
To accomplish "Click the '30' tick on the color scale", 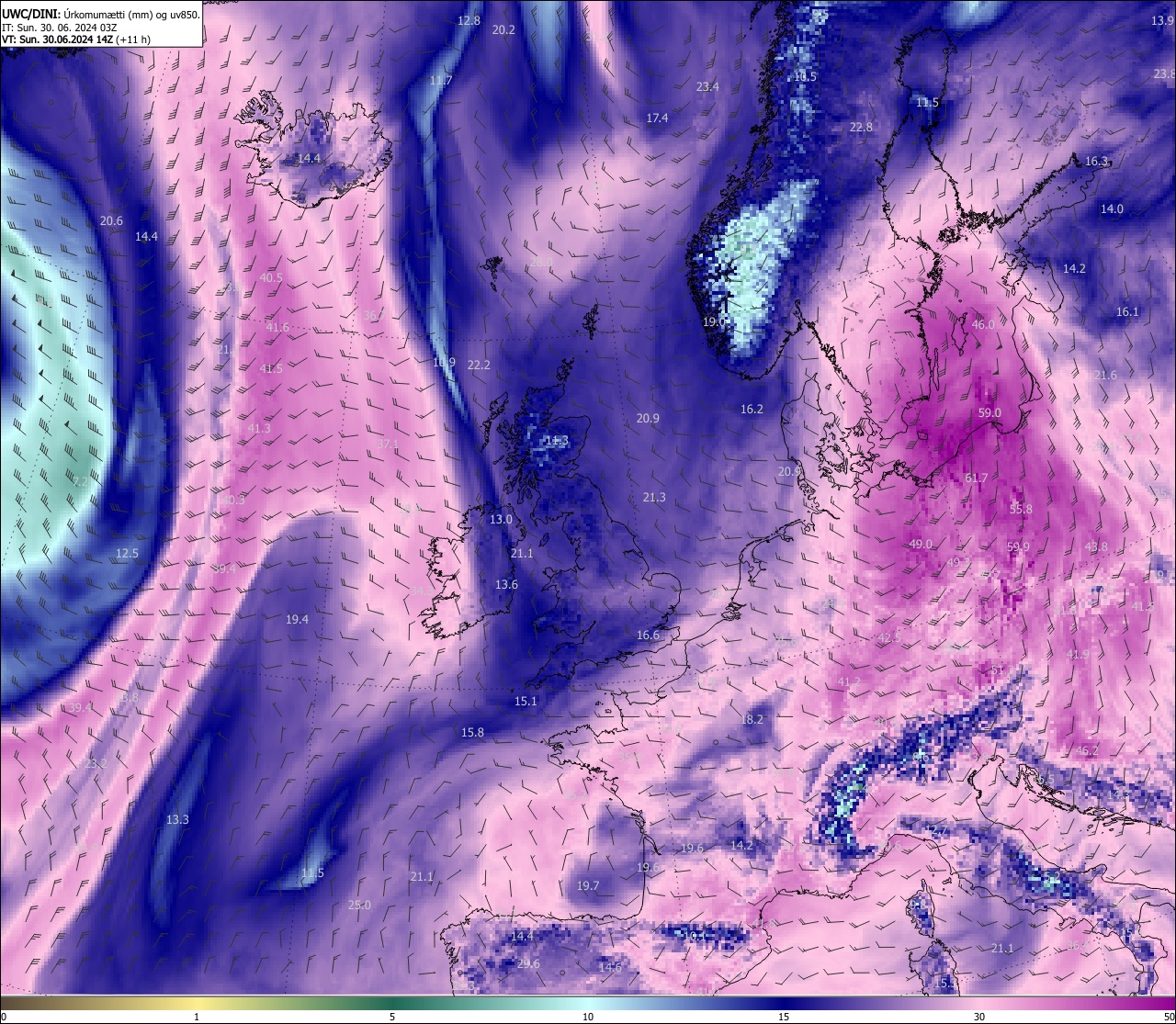I will point(979,1017).
